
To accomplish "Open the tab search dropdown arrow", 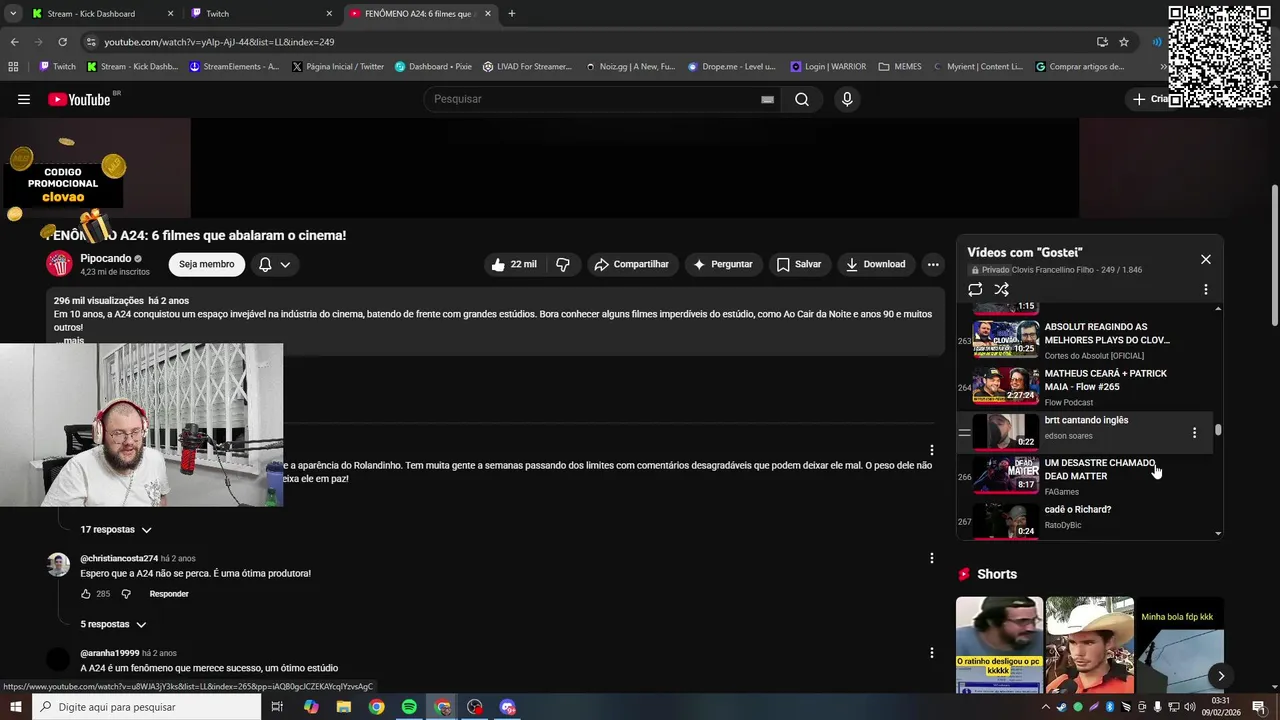I will (x=13, y=14).
